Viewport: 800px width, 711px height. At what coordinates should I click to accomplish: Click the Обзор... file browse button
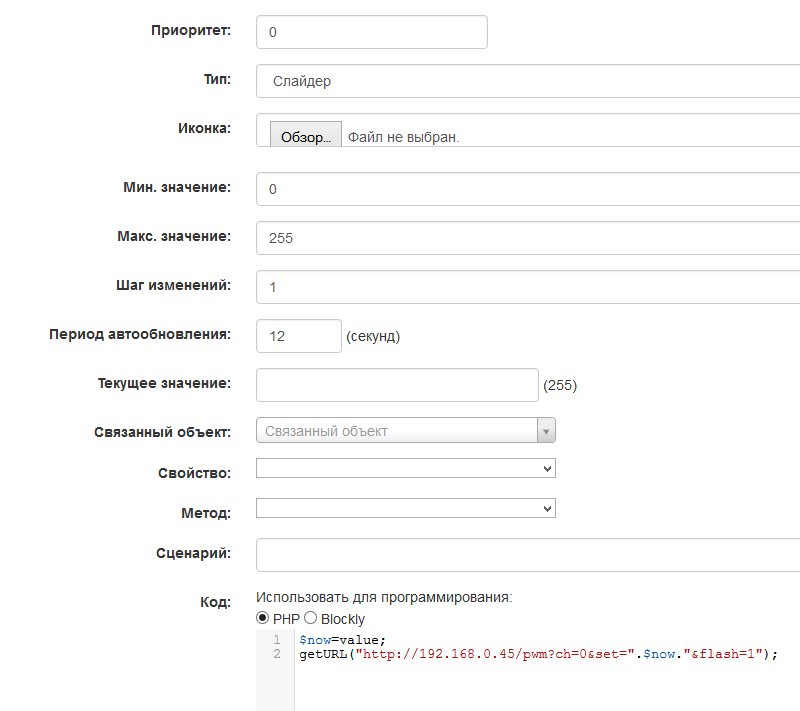click(306, 137)
